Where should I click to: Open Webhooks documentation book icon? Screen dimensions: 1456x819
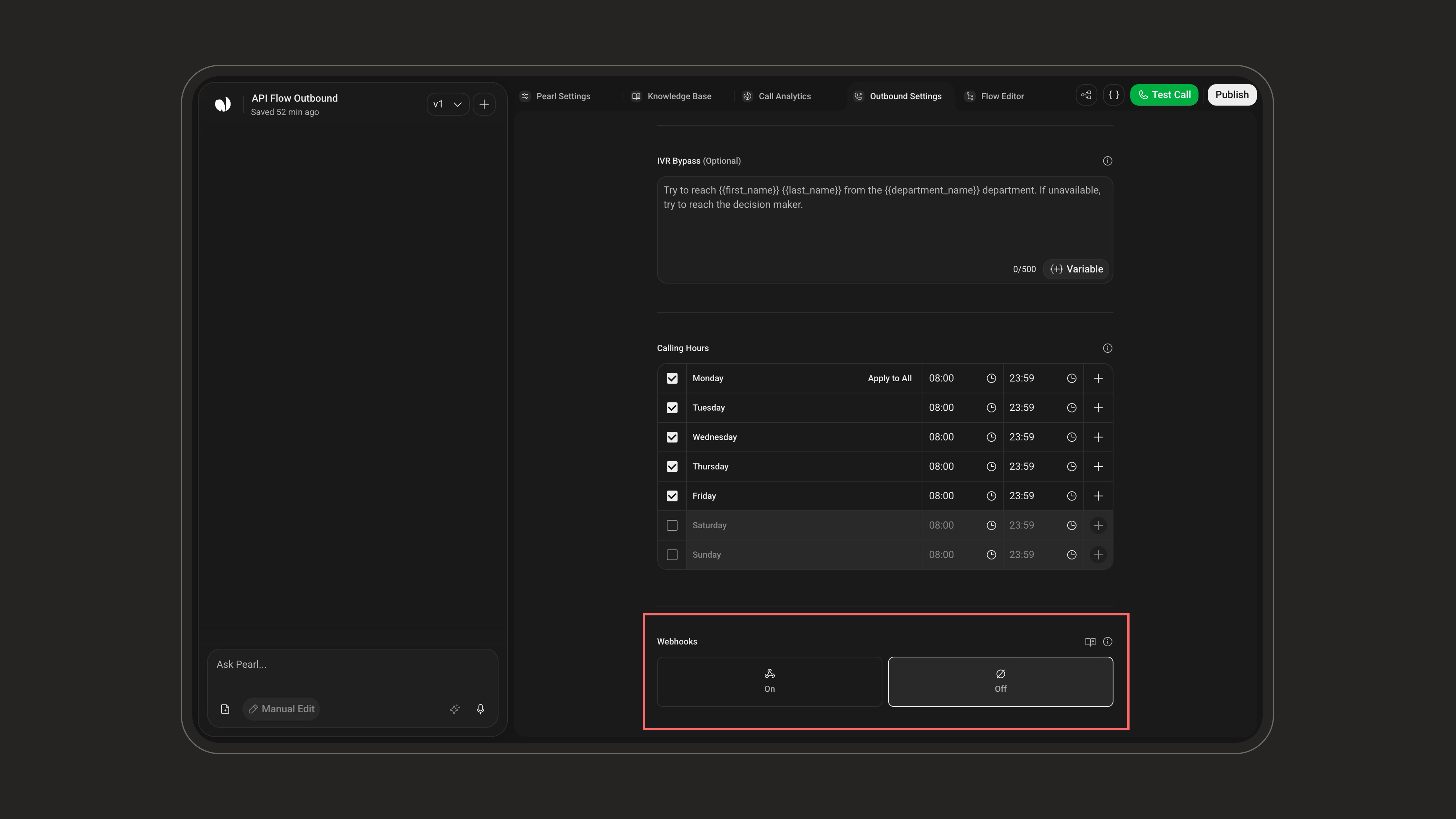pos(1090,642)
